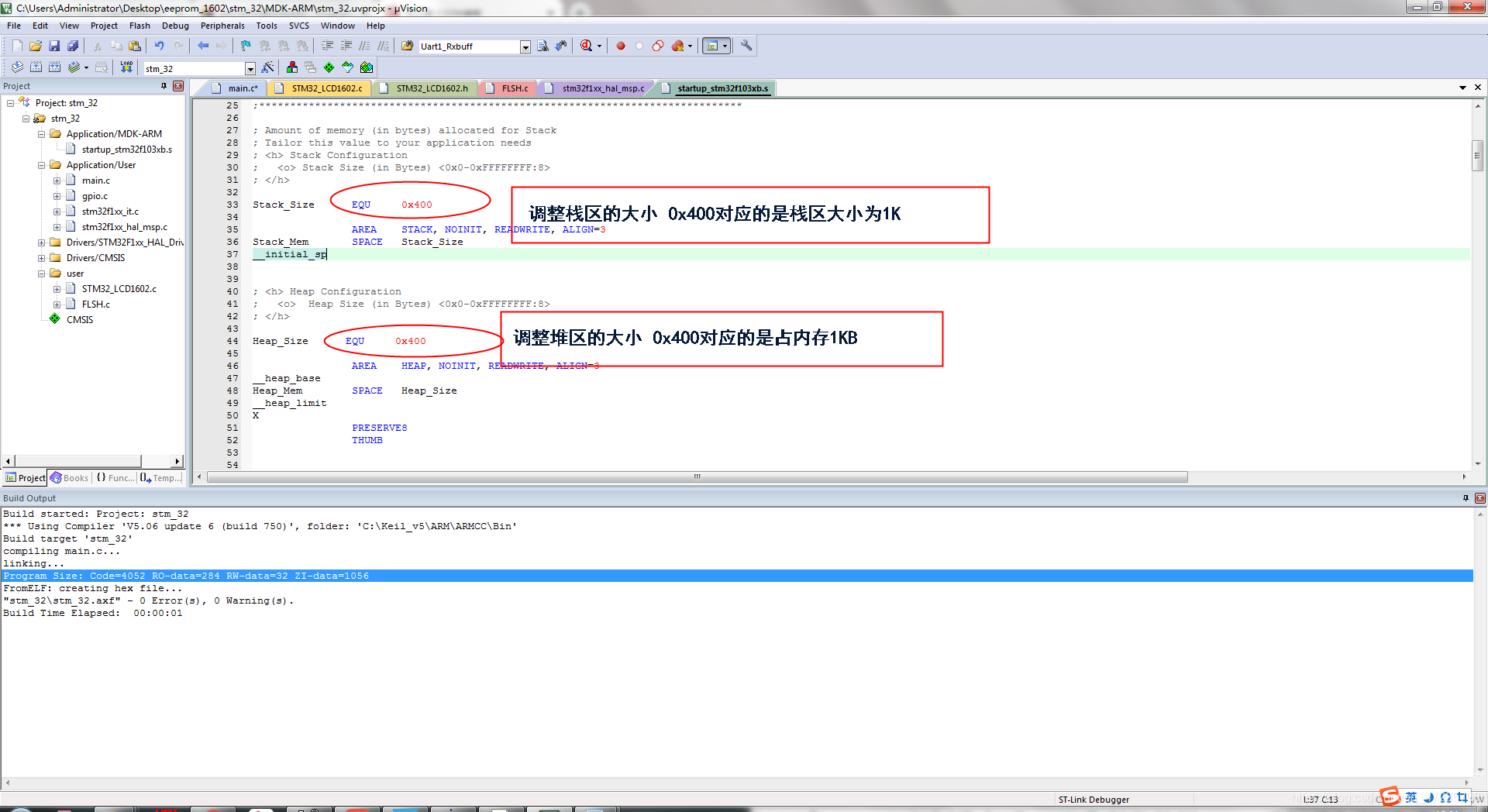1488x812 pixels.
Task: Expand the Drivers/CMSIS folder
Action: tap(41, 258)
